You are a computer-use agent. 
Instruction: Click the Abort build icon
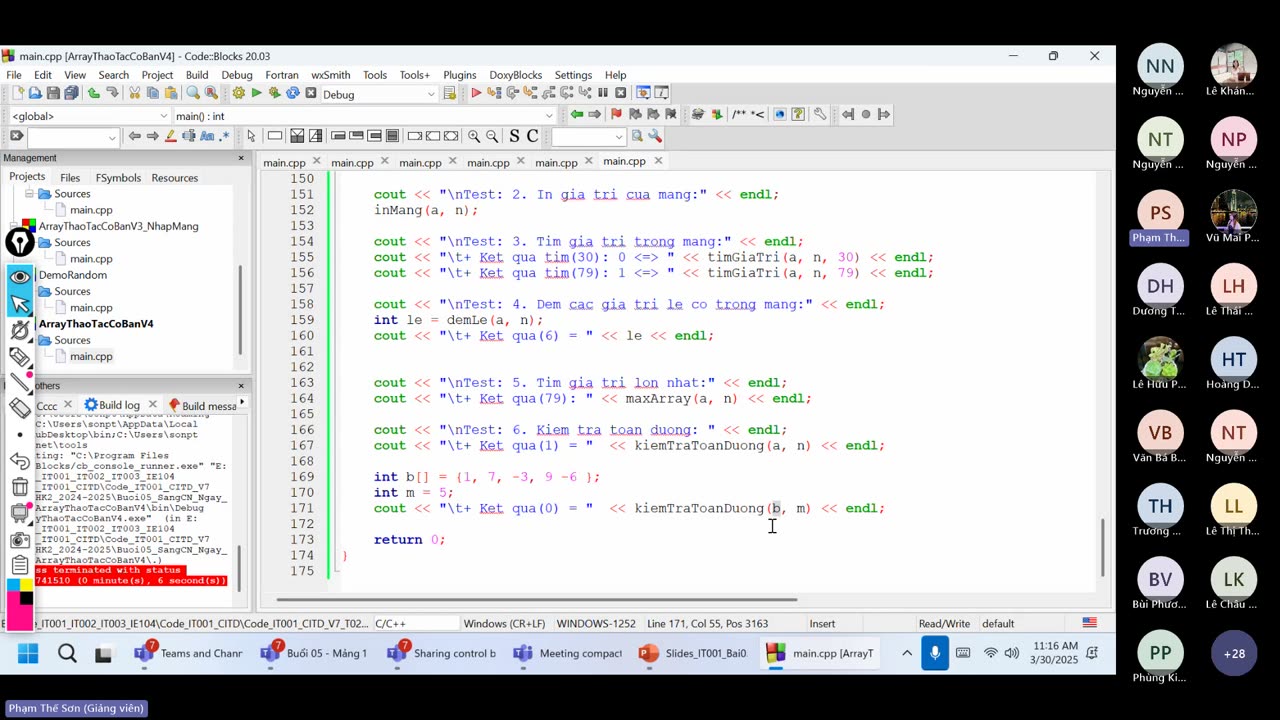pos(311,93)
